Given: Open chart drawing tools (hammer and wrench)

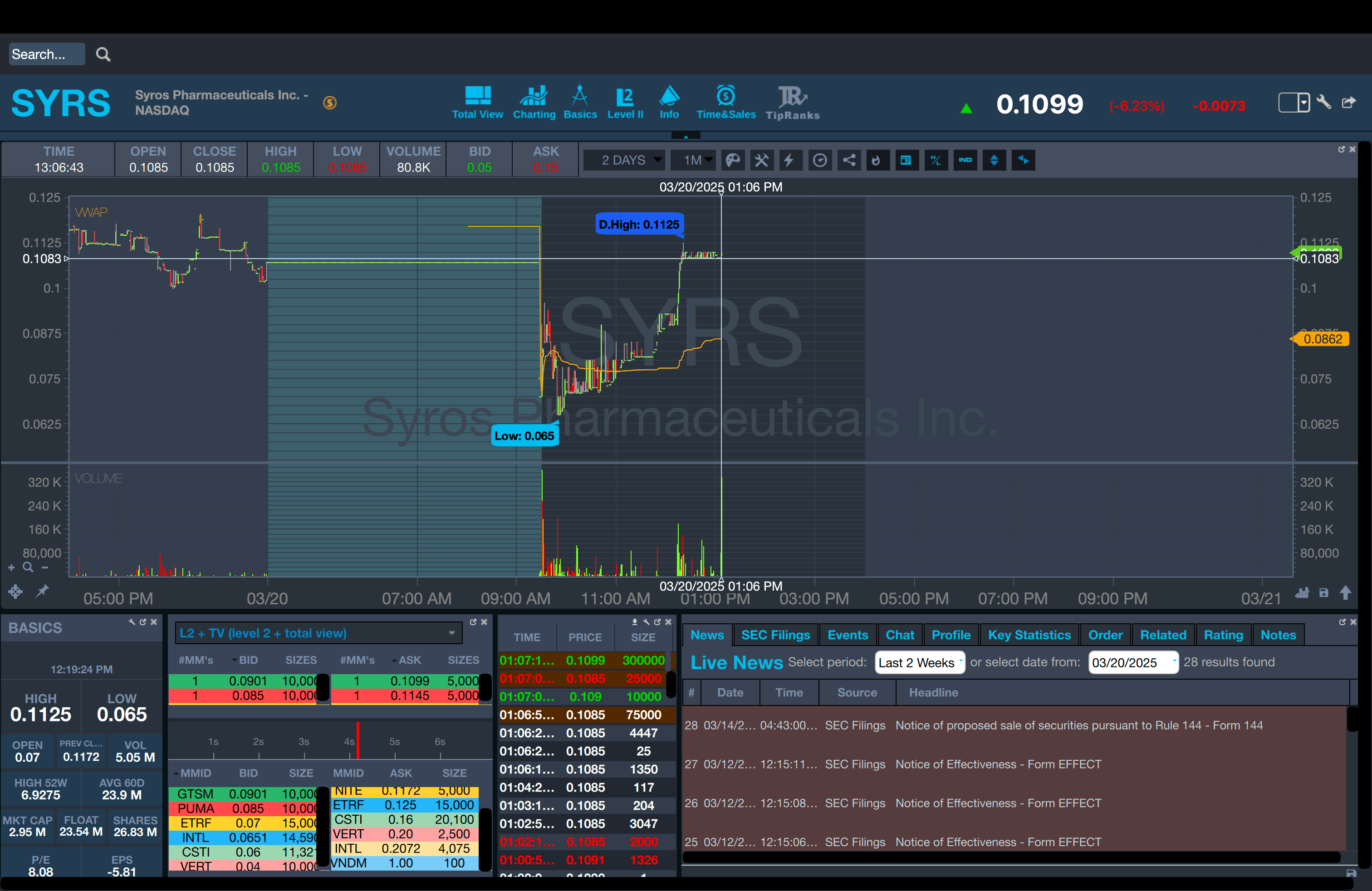Looking at the screenshot, I should click(761, 160).
